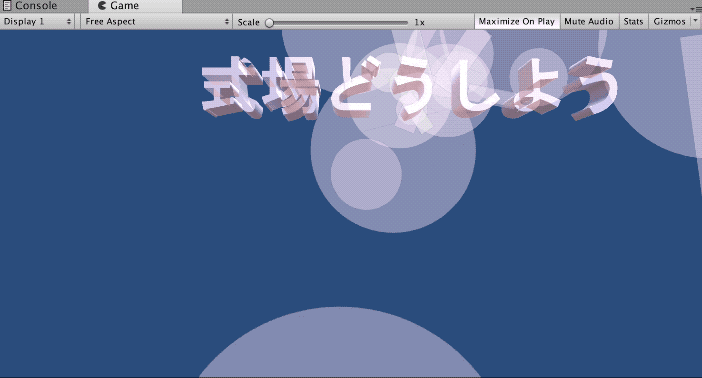Toggle Gizmos in Game view
This screenshot has width=702, height=378.
(x=669, y=21)
